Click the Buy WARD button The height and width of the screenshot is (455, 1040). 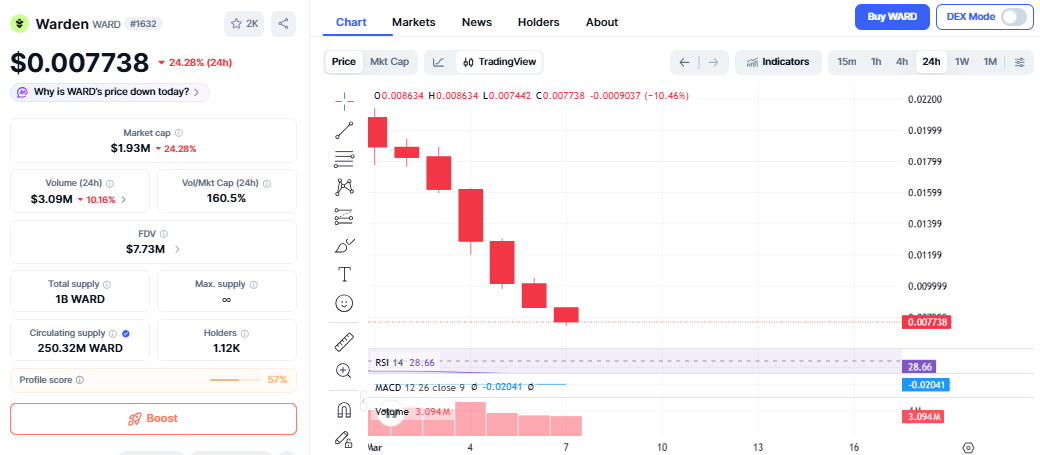pos(892,17)
